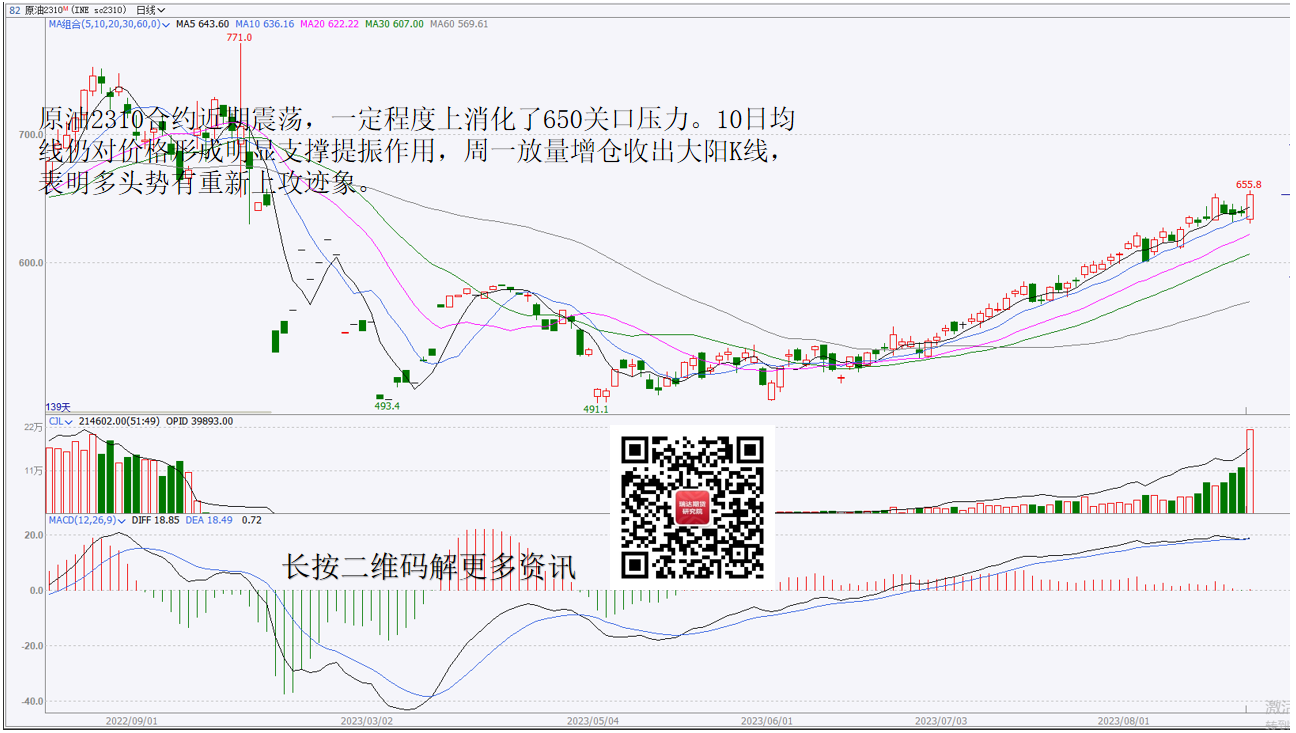Select the gray MA60 569.61 label
Image resolution: width=1296 pixels, height=733 pixels.
coord(459,24)
